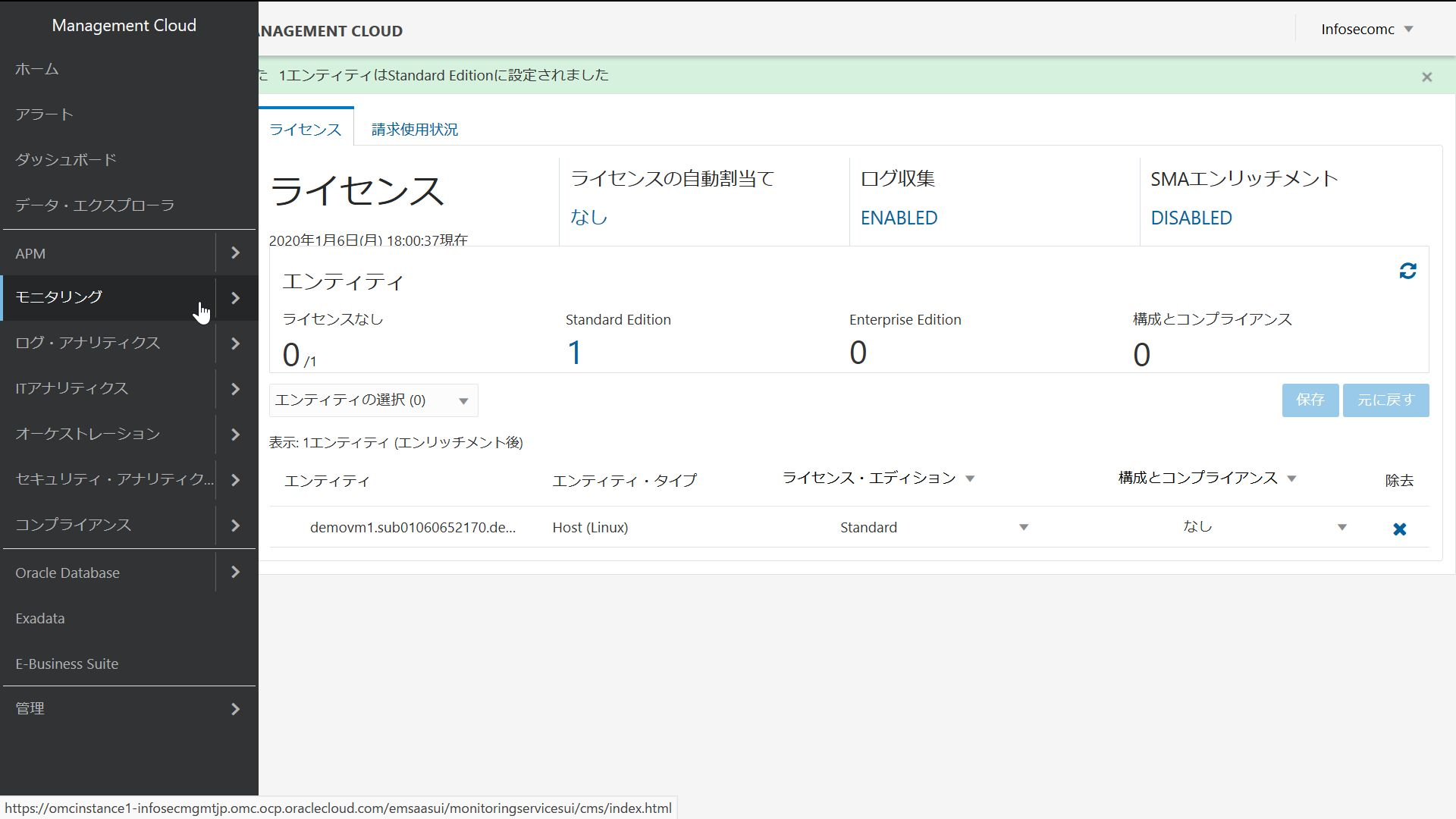Expand the ログ・アナリティクス submenu arrow
The width and height of the screenshot is (1456, 819).
235,344
